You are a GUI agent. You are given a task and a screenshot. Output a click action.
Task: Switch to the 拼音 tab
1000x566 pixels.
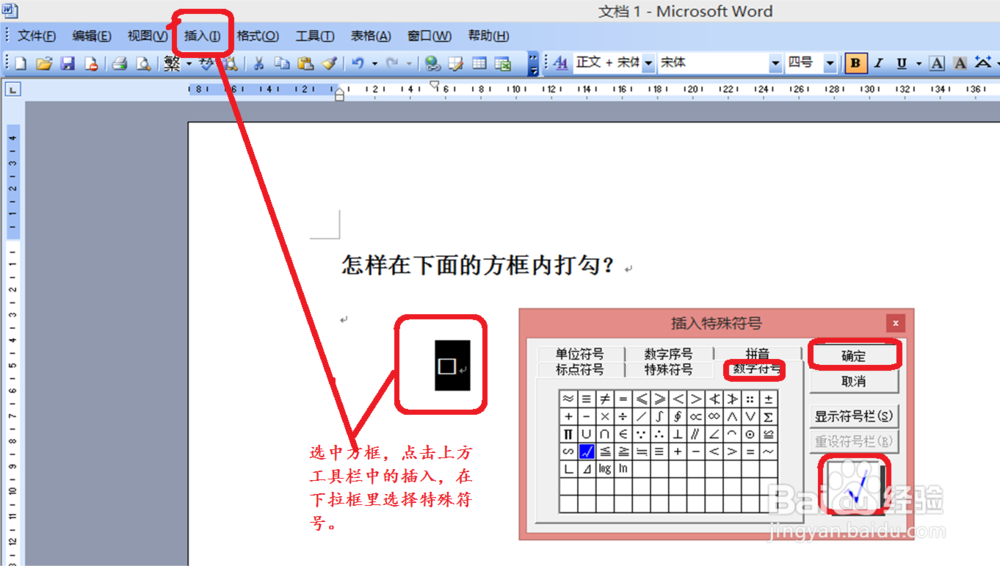click(757, 353)
